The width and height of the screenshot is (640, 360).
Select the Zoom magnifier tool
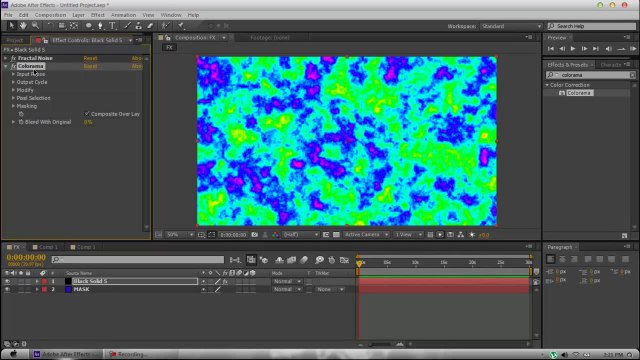[36, 26]
